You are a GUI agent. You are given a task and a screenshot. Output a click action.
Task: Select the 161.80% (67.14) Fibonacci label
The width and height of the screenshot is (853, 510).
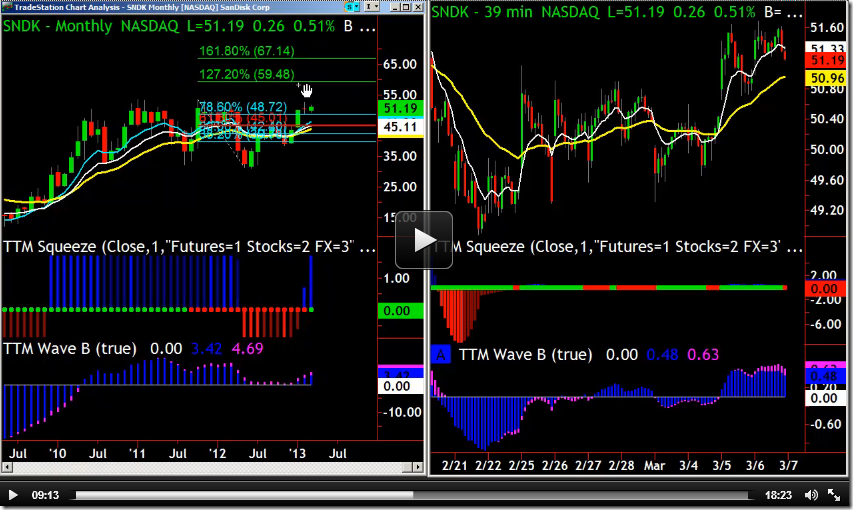tap(246, 51)
